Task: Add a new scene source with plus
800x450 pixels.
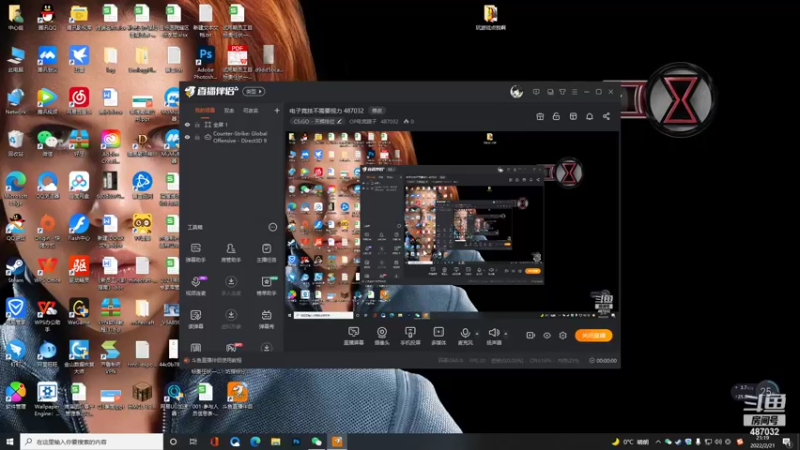Action: click(277, 110)
